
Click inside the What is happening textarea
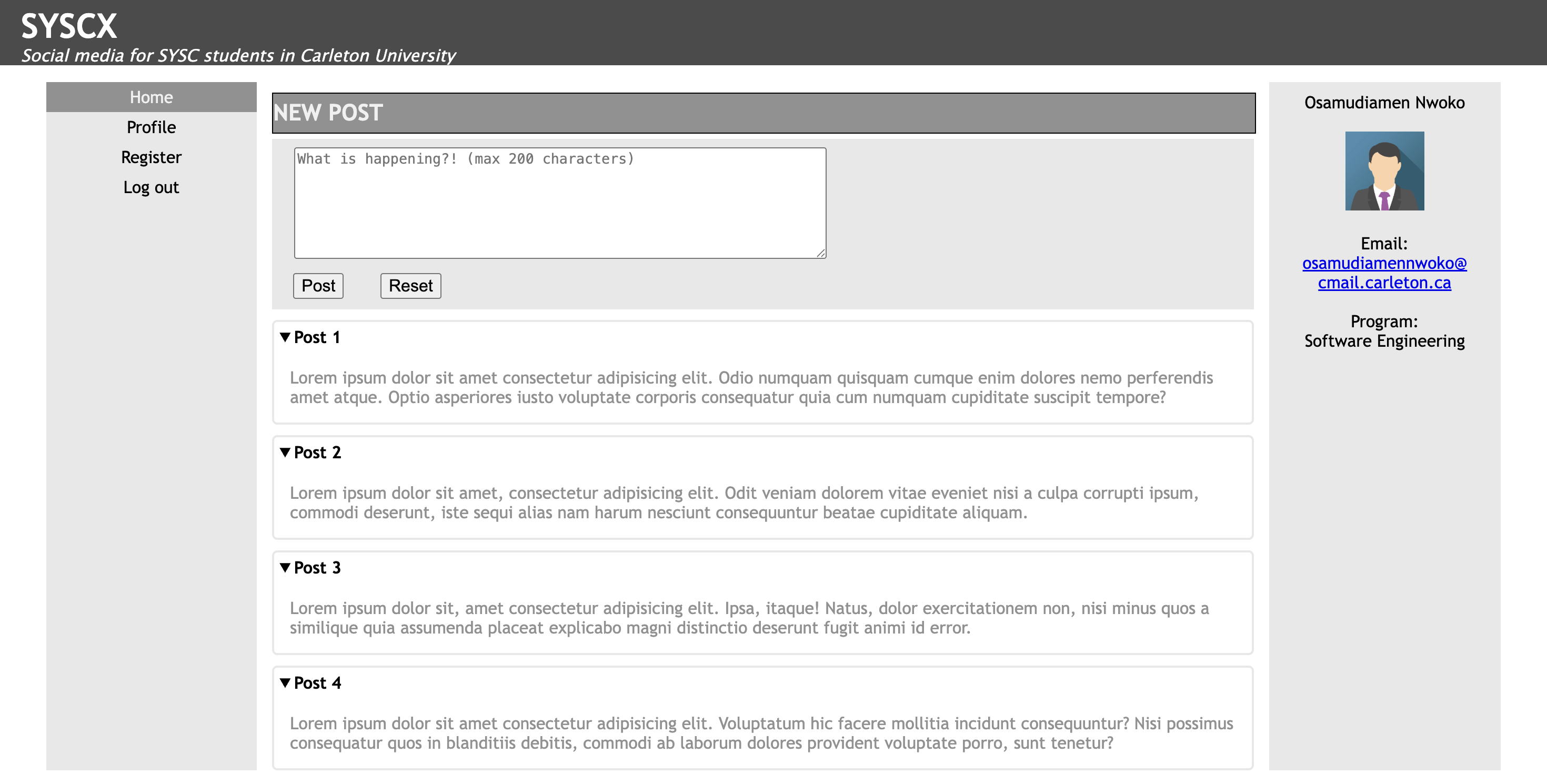(x=560, y=204)
